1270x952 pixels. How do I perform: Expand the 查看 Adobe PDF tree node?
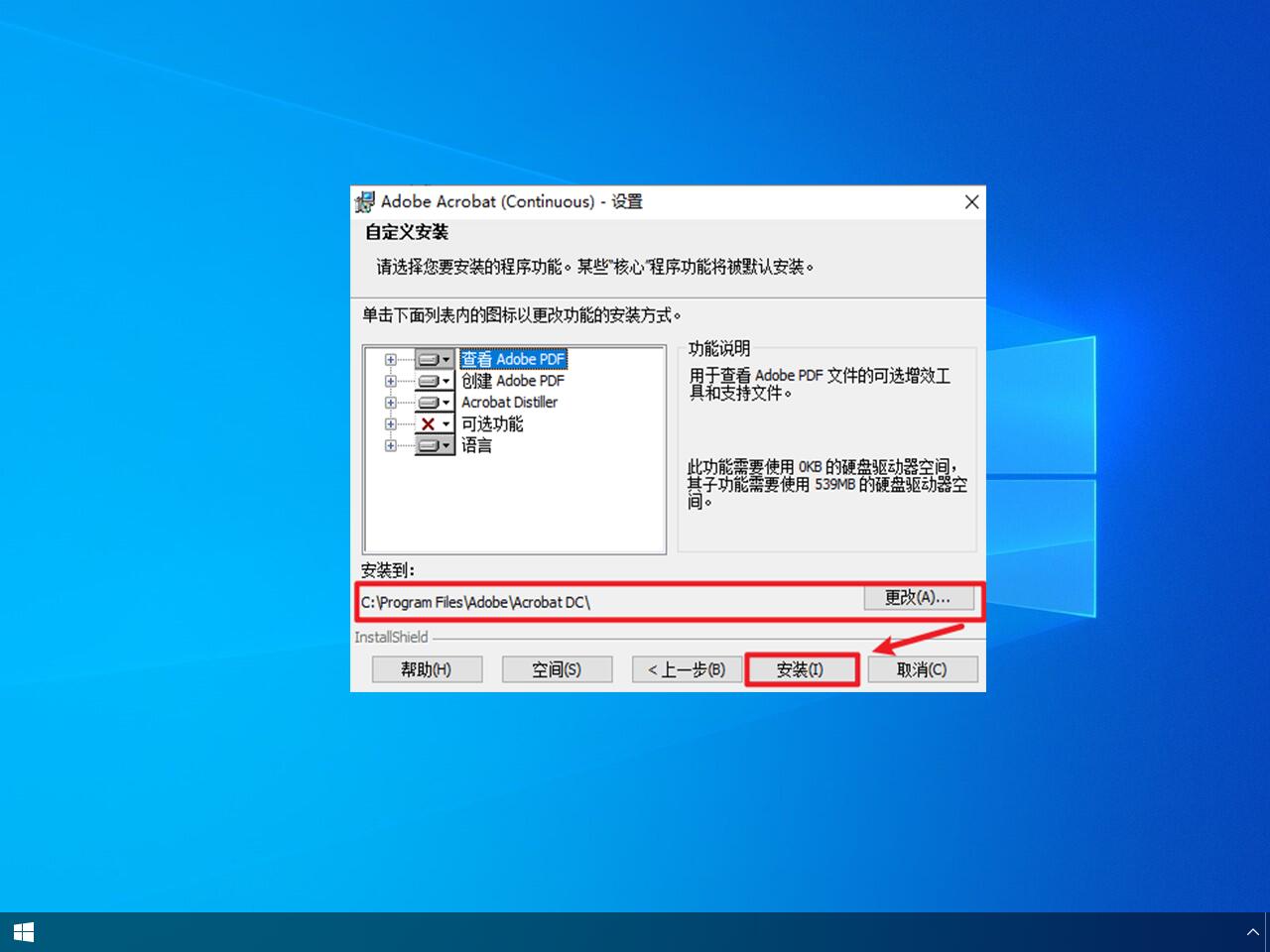pyautogui.click(x=390, y=360)
